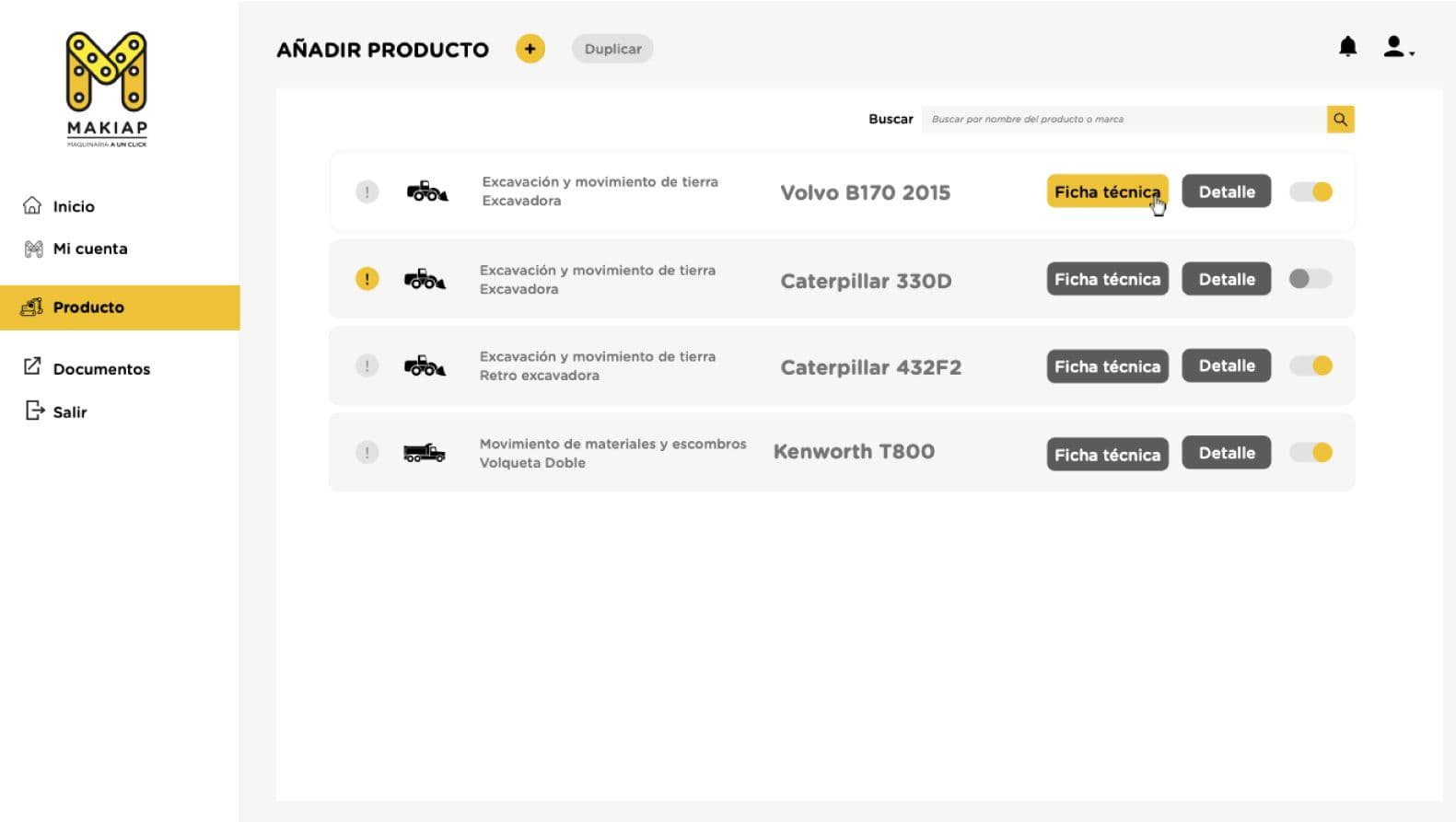Screen dimensions: 1456x822
Task: Click the Duplicar button
Action: tap(613, 49)
